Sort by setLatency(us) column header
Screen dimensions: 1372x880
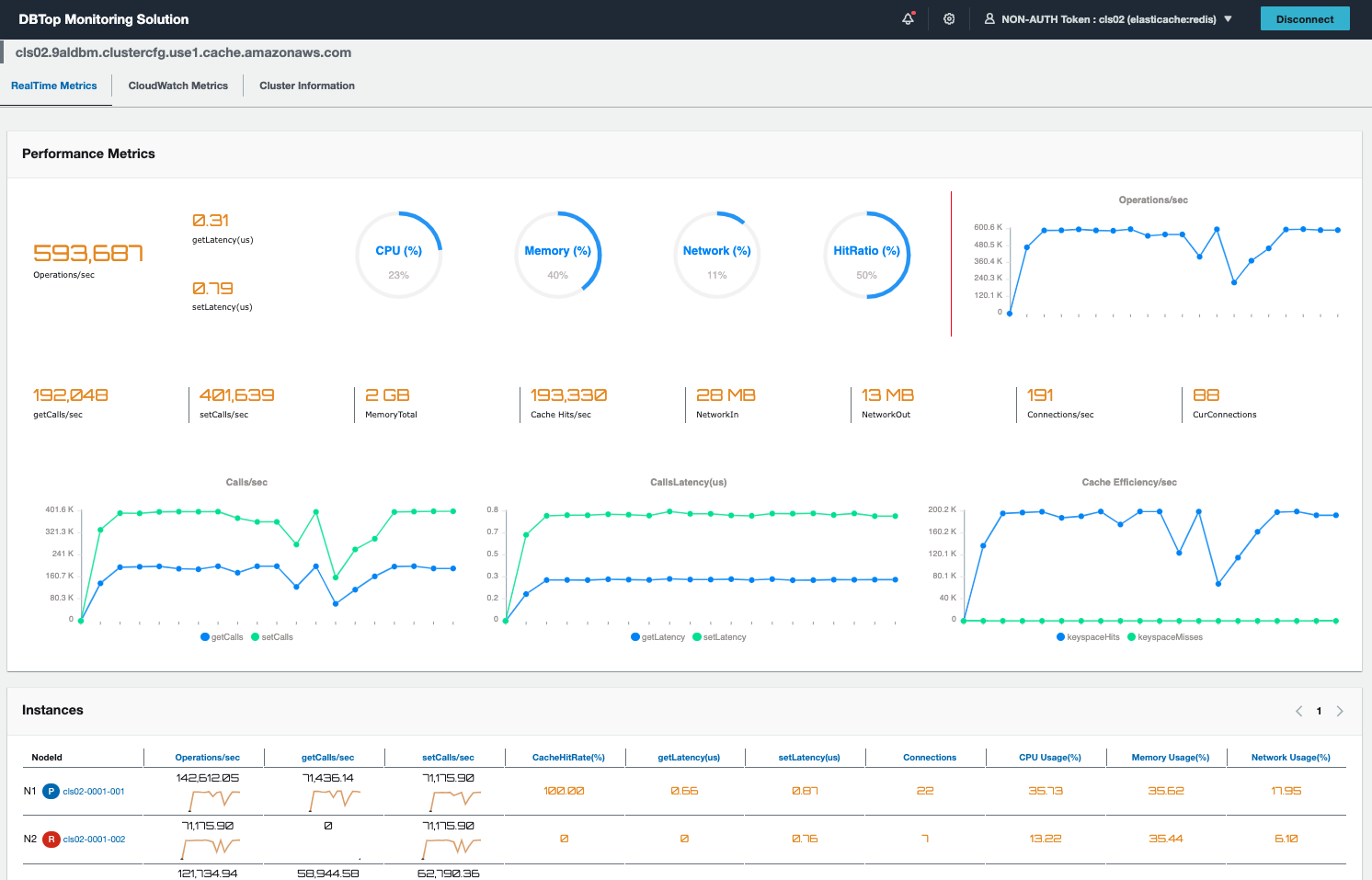tap(809, 758)
